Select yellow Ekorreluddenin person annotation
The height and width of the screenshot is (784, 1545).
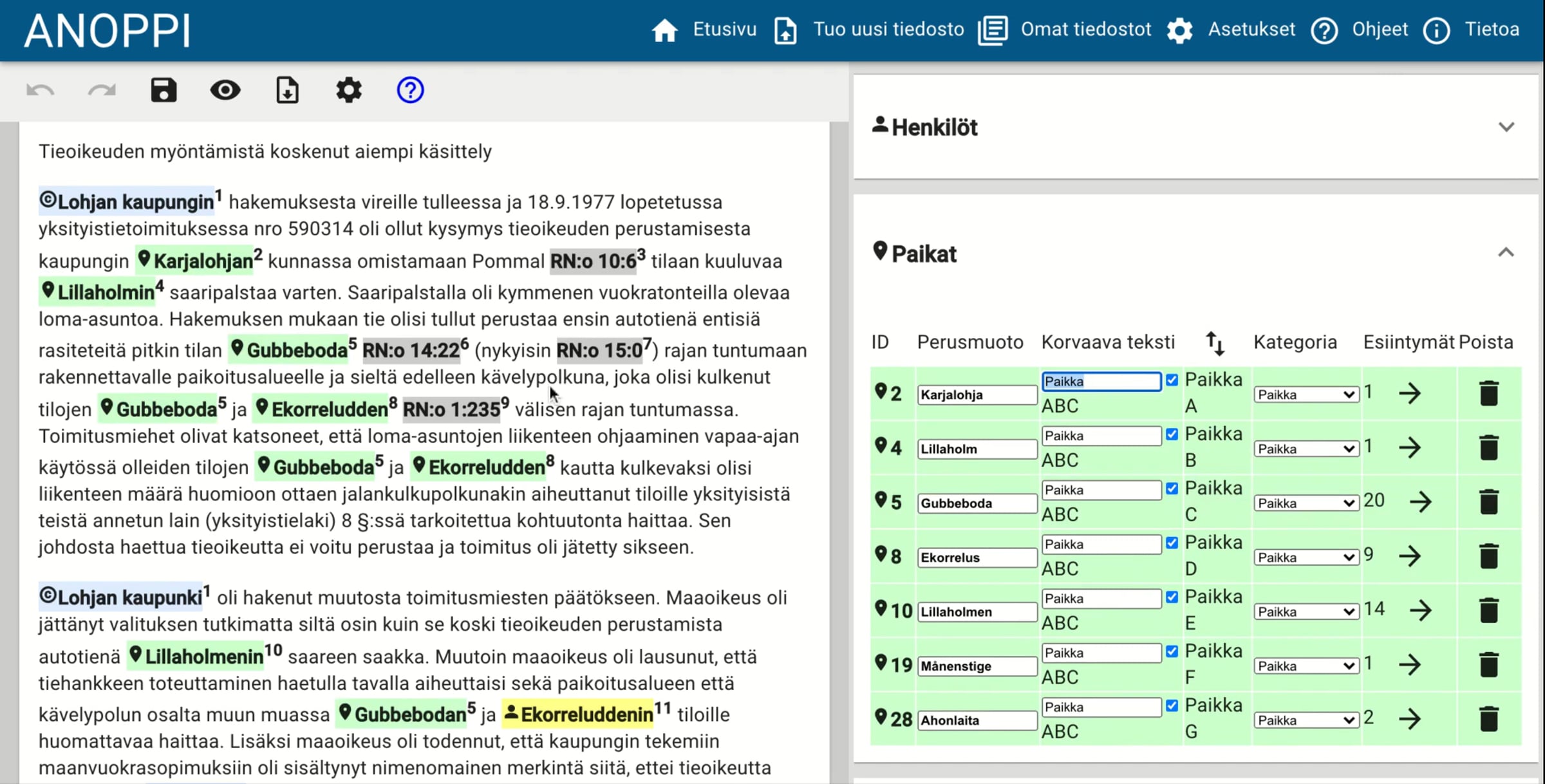577,714
